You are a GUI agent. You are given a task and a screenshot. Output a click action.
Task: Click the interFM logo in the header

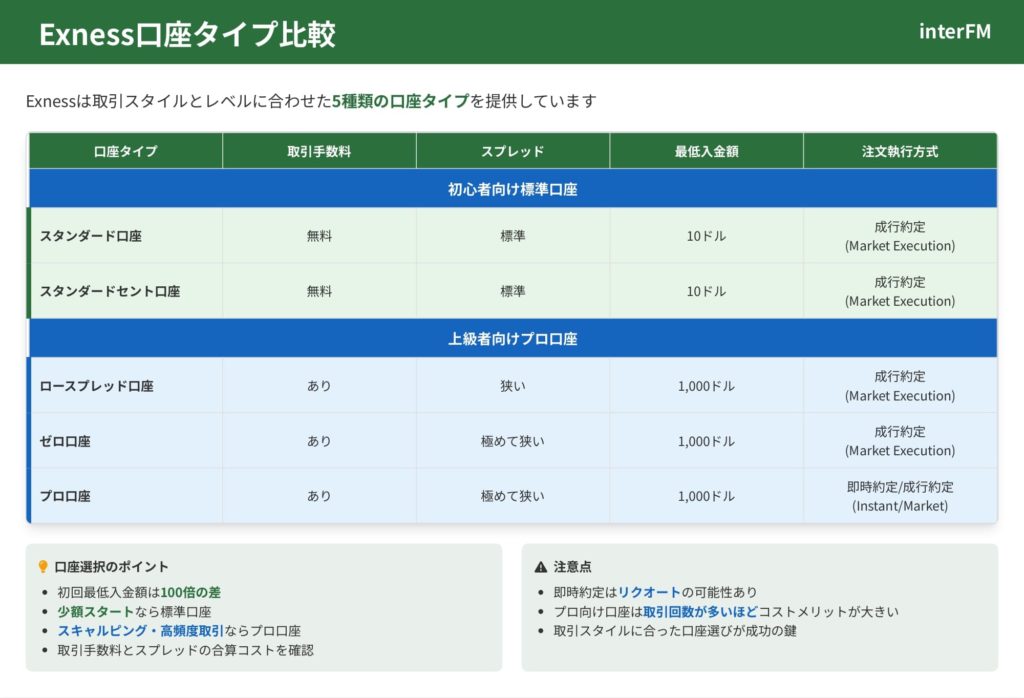tap(955, 31)
